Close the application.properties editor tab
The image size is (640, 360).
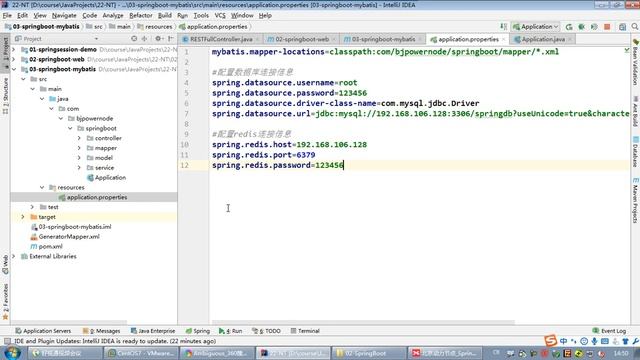[x=504, y=39]
